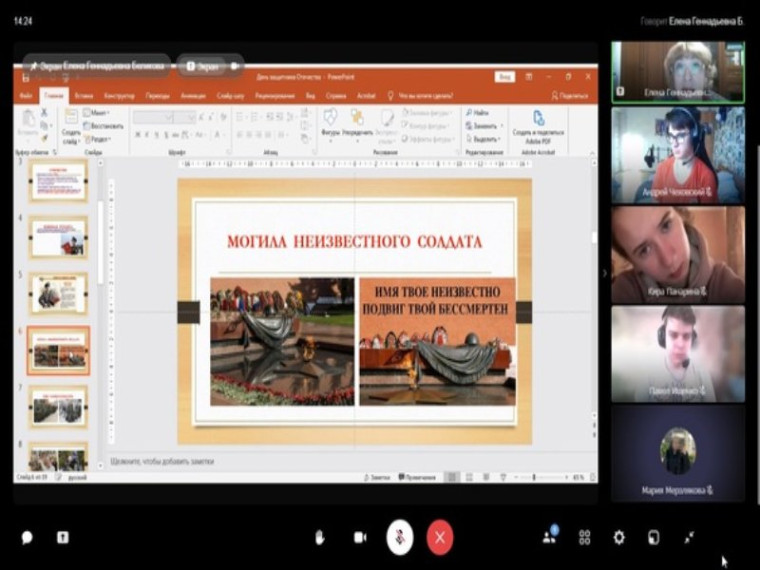Click the Cut scissors icon
The image size is (760, 570).
coord(44,112)
